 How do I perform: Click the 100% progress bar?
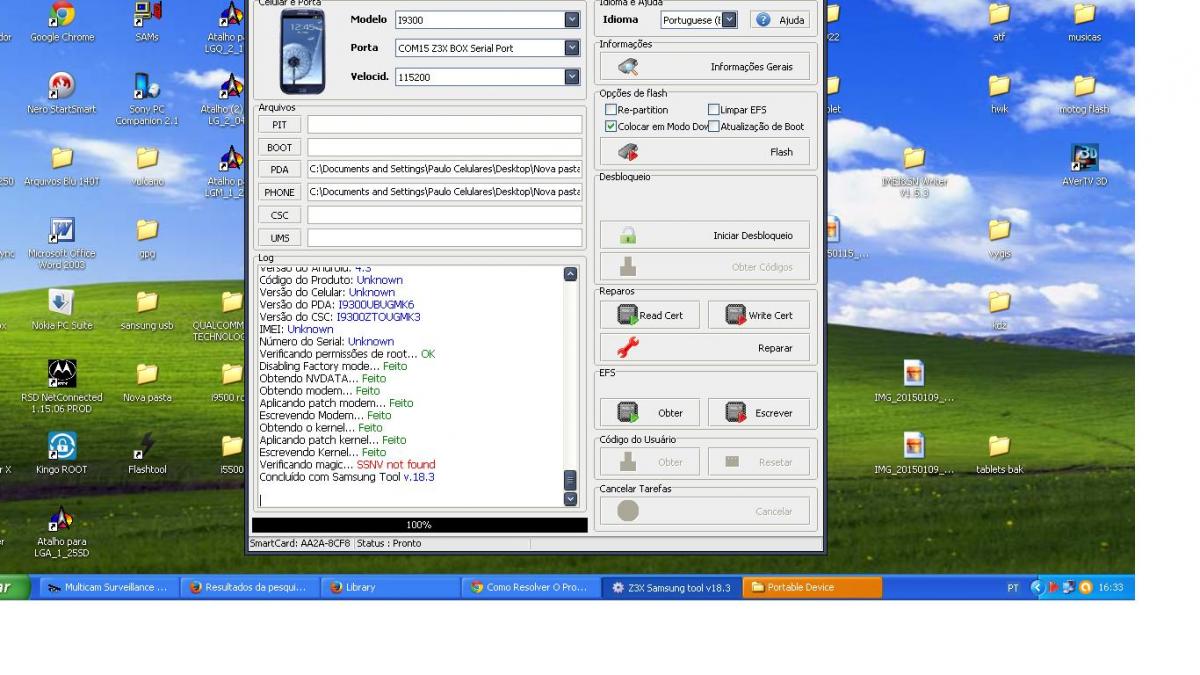419,525
